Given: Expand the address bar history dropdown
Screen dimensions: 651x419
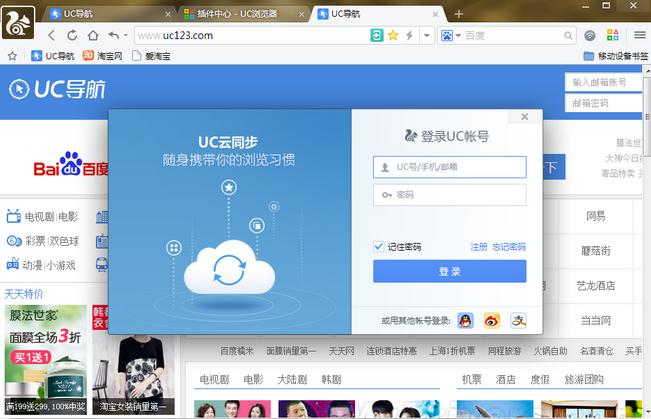Looking at the screenshot, I should click(427, 36).
